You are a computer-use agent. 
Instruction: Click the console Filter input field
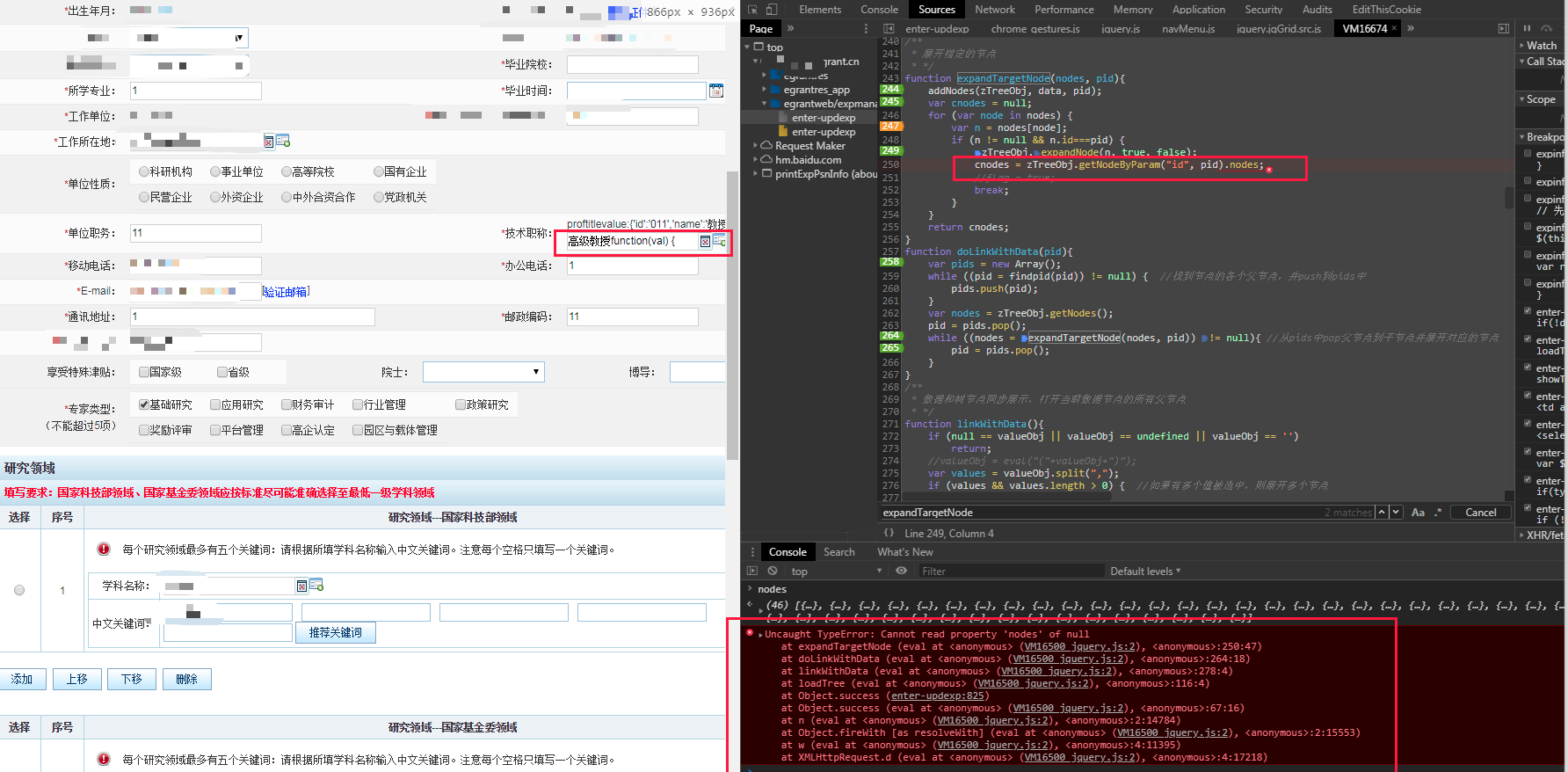coord(1009,572)
